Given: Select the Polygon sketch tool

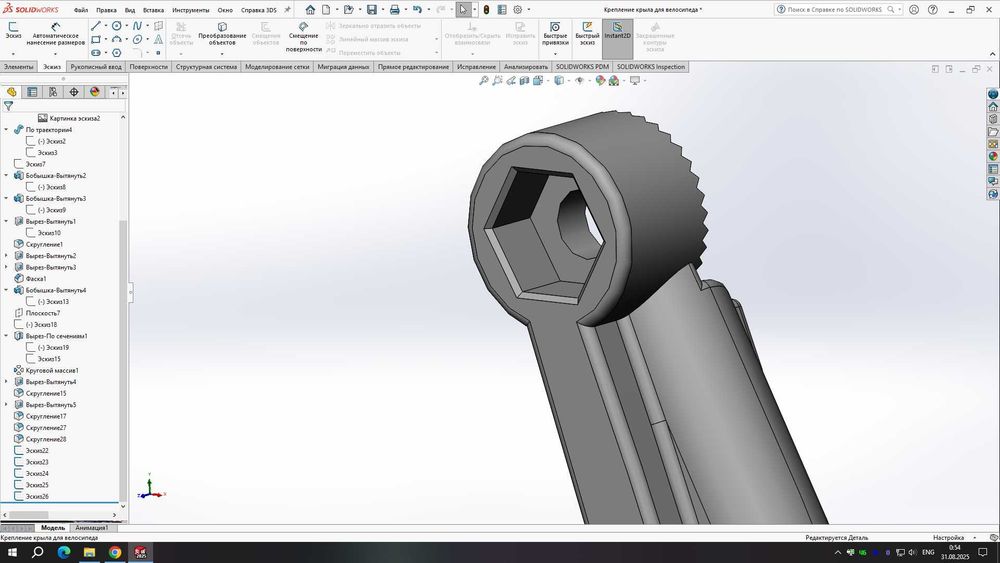Looking at the screenshot, I should pyautogui.click(x=117, y=52).
